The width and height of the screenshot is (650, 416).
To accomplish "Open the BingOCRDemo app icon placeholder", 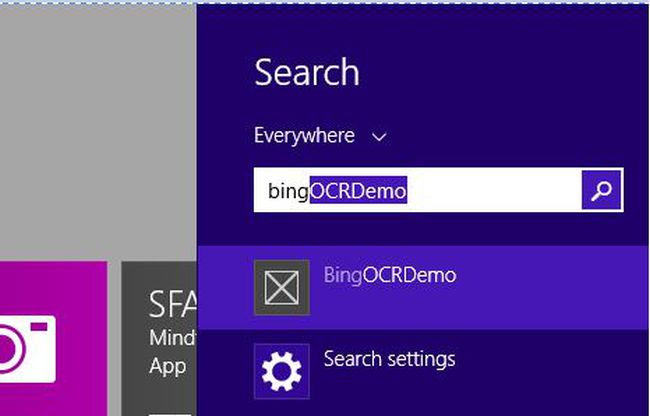I will 281,288.
